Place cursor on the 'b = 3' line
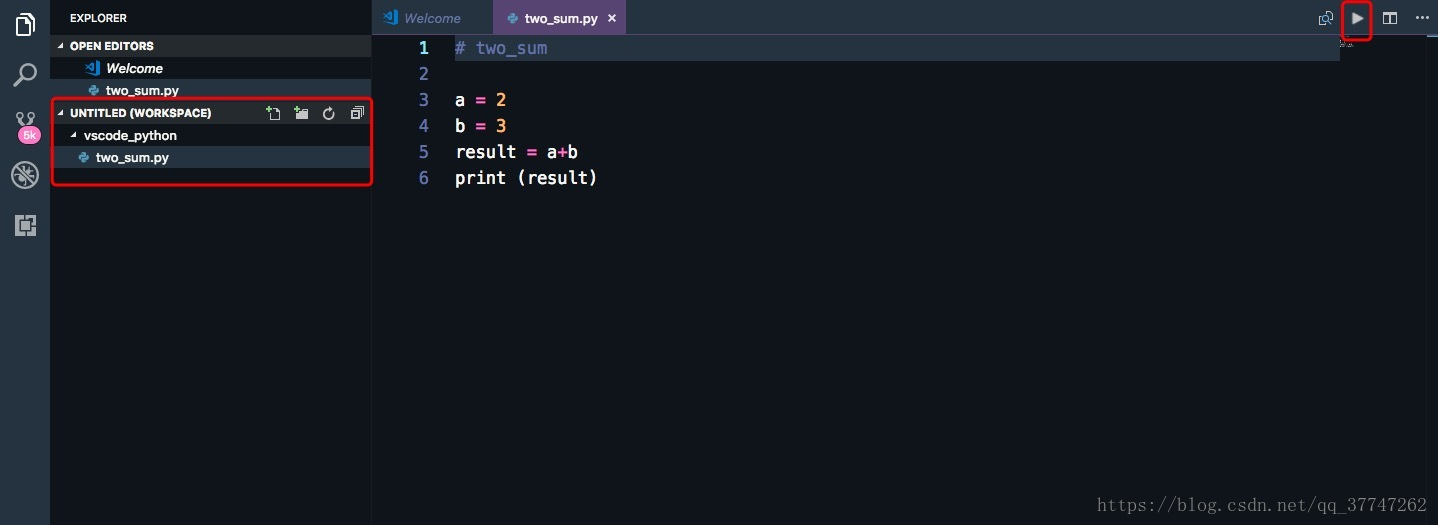 (x=481, y=126)
